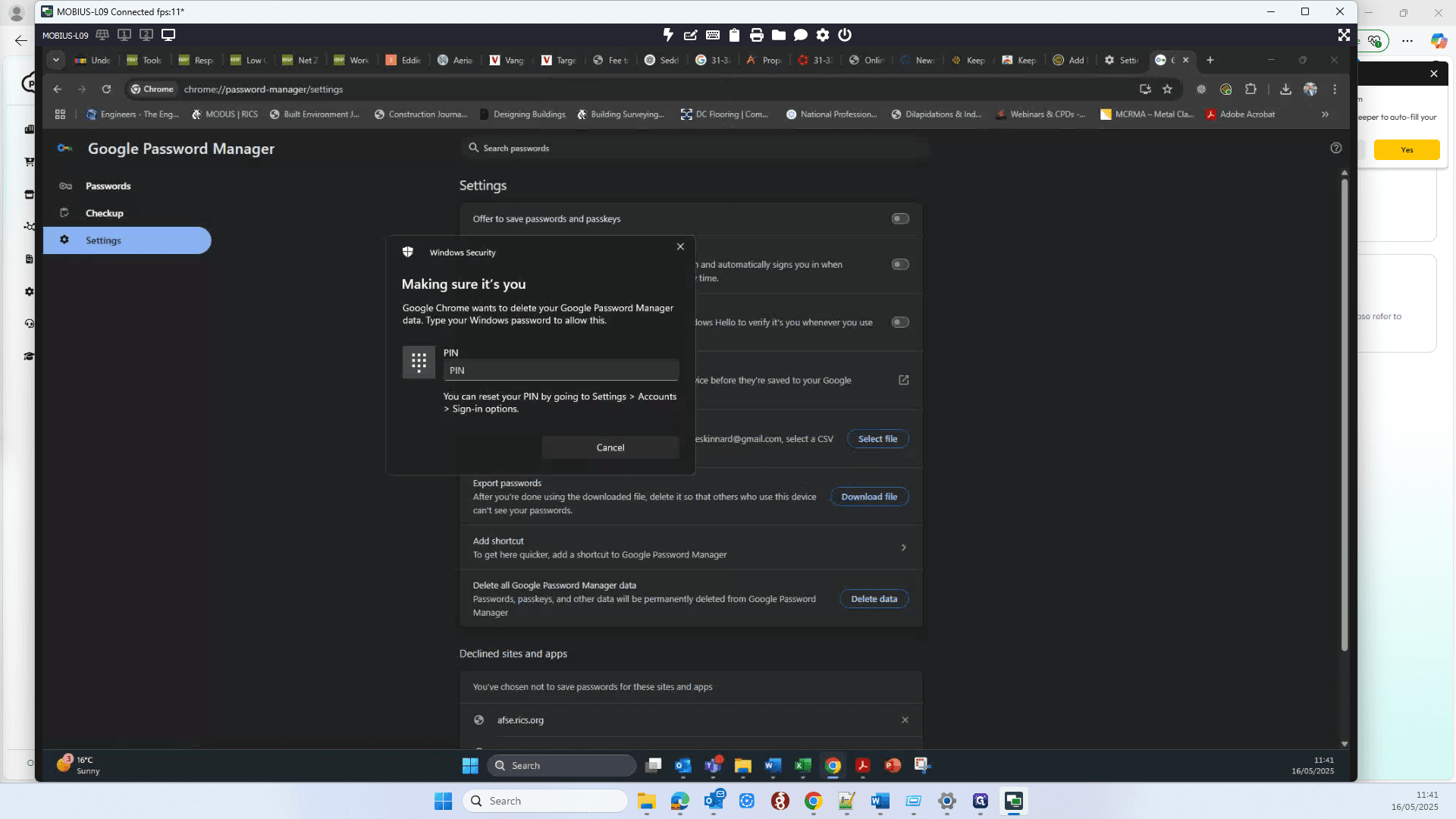Image resolution: width=1456 pixels, height=819 pixels.
Task: Open Microsoft Teams in remote taskbar
Action: (x=713, y=766)
